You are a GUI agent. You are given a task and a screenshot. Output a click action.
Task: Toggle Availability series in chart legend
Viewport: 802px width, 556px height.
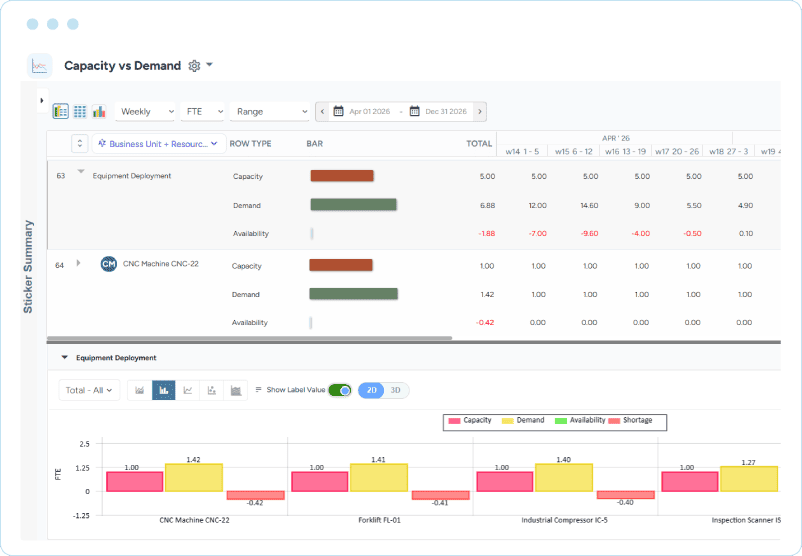point(581,420)
